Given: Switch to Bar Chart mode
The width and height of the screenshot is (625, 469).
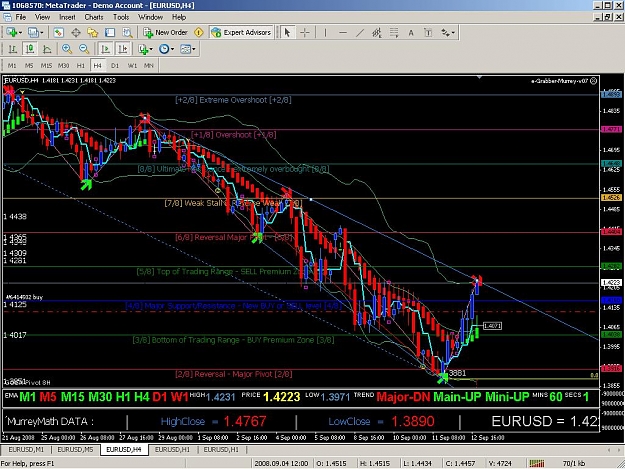Looking at the screenshot, I should click(x=12, y=49).
